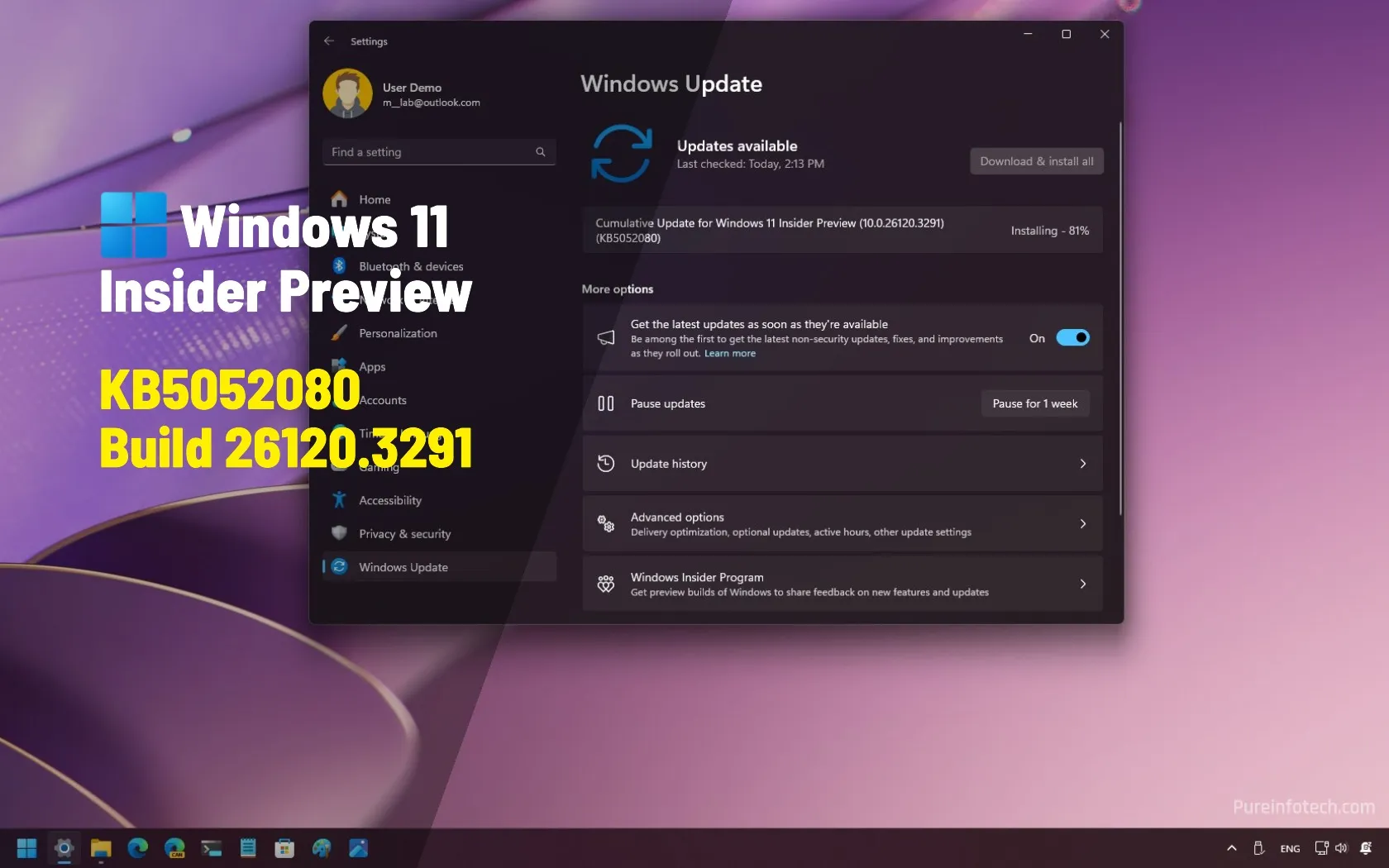Click the Updates available heading
The height and width of the screenshot is (868, 1389).
click(737, 145)
